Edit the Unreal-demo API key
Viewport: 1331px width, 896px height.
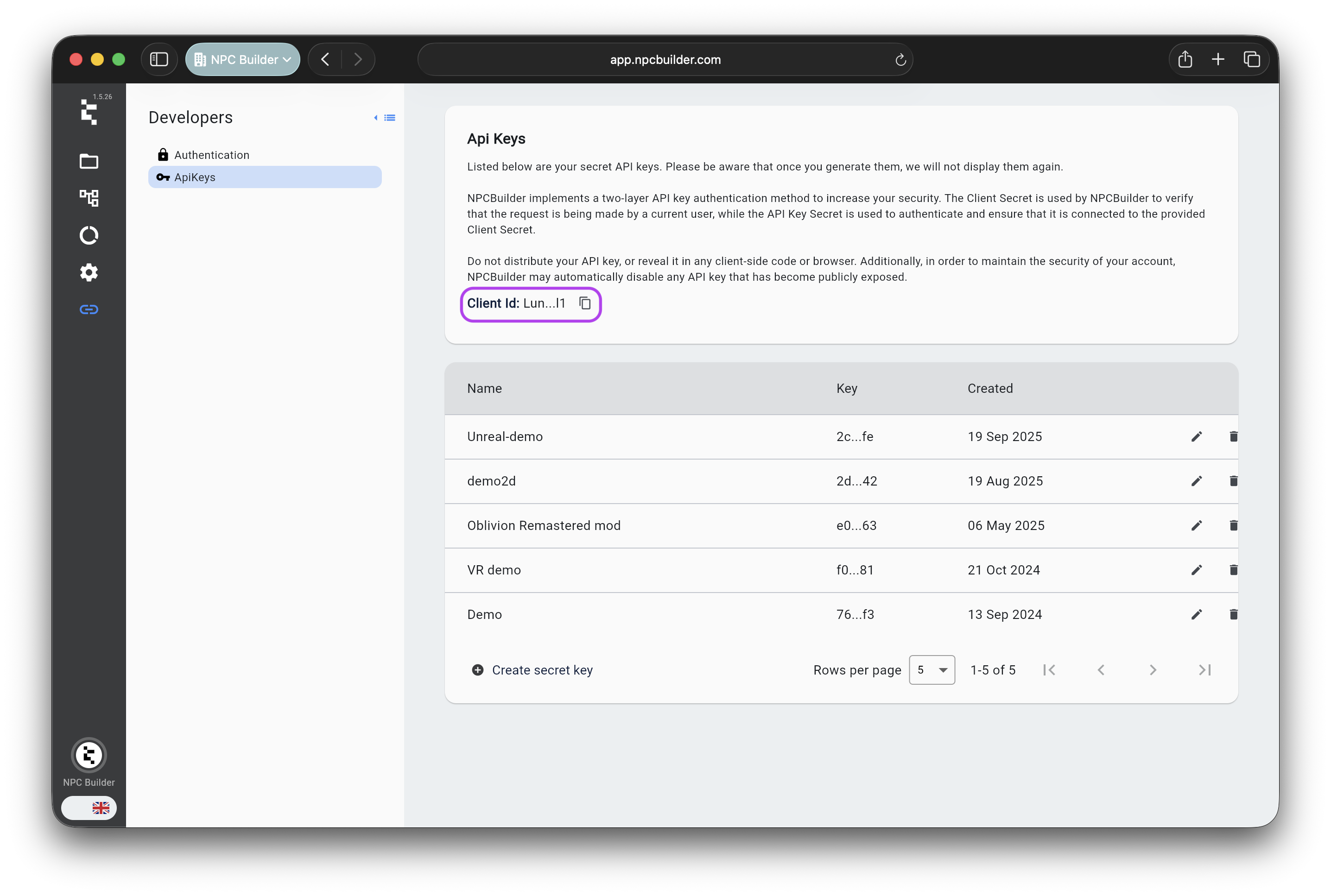(1196, 436)
